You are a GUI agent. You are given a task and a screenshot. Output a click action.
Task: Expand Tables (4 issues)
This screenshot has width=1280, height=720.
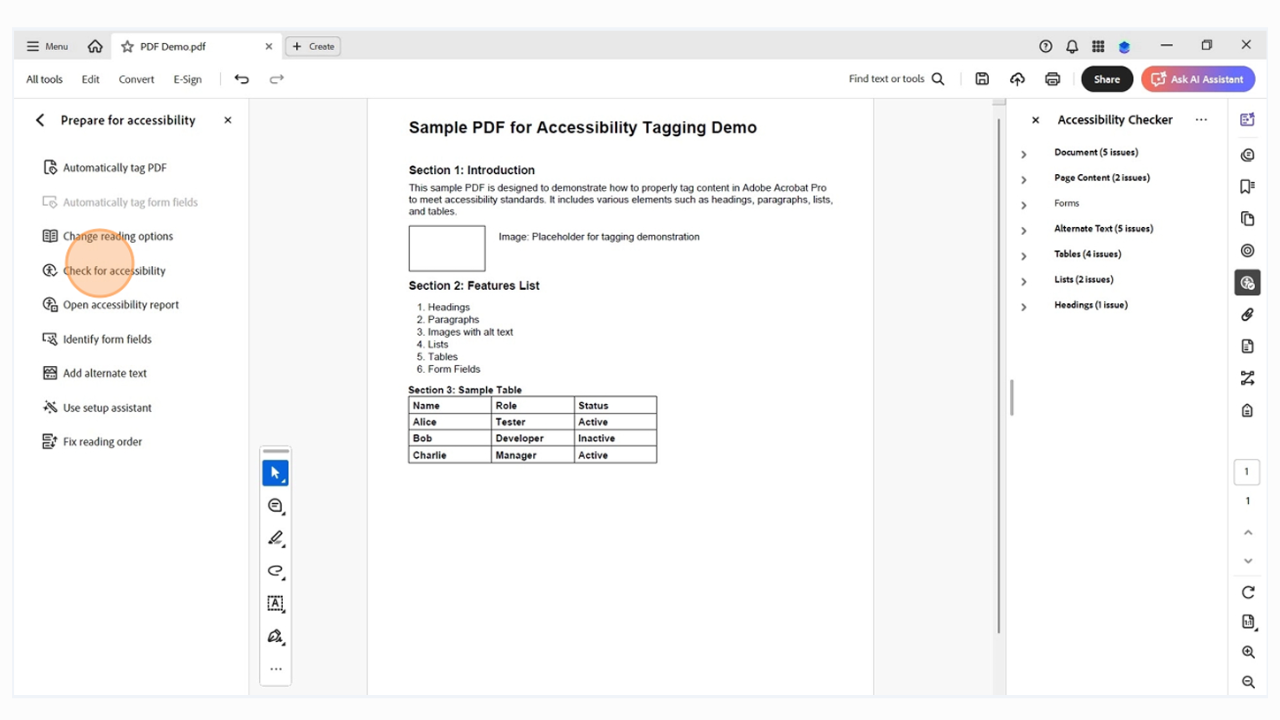click(1023, 256)
